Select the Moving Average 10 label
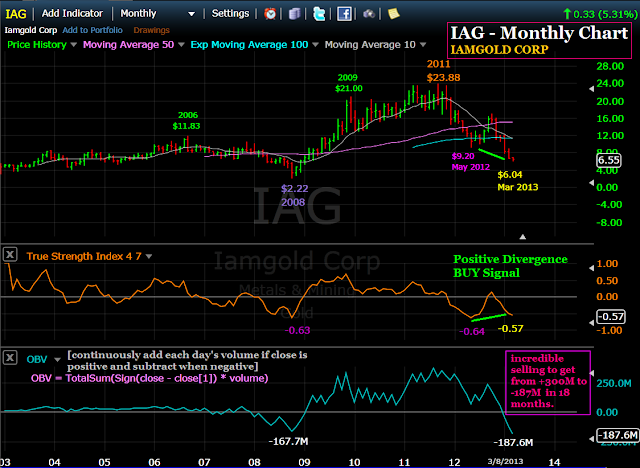 pos(370,45)
